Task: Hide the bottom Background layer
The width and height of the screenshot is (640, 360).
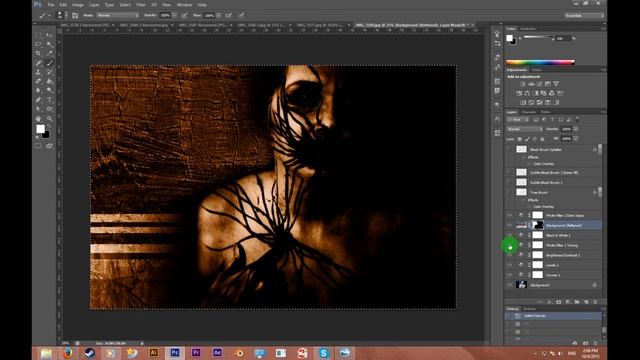Action: click(509, 285)
